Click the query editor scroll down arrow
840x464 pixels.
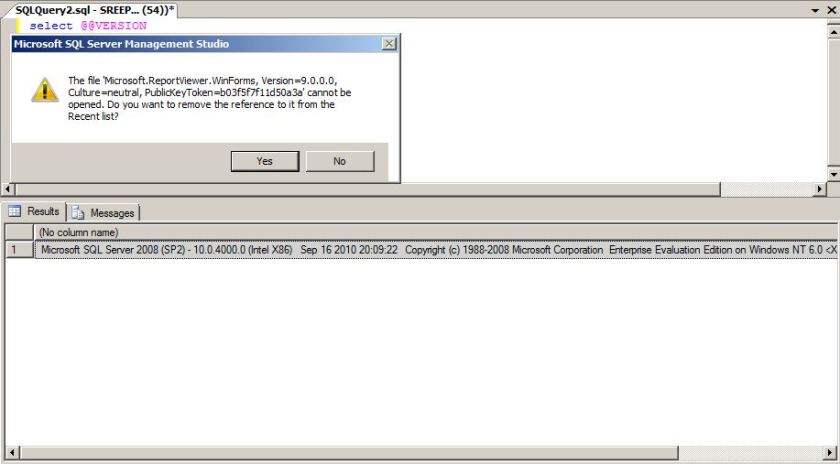tap(833, 174)
